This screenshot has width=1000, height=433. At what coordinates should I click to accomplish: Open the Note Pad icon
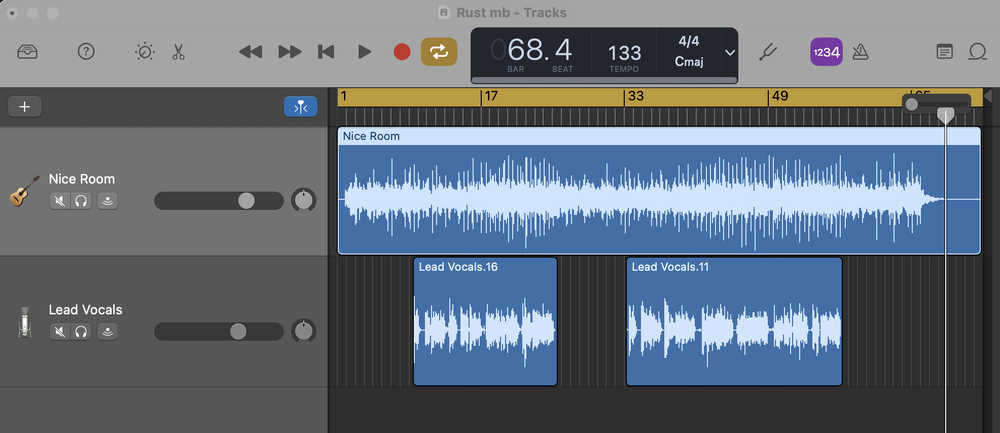(944, 51)
